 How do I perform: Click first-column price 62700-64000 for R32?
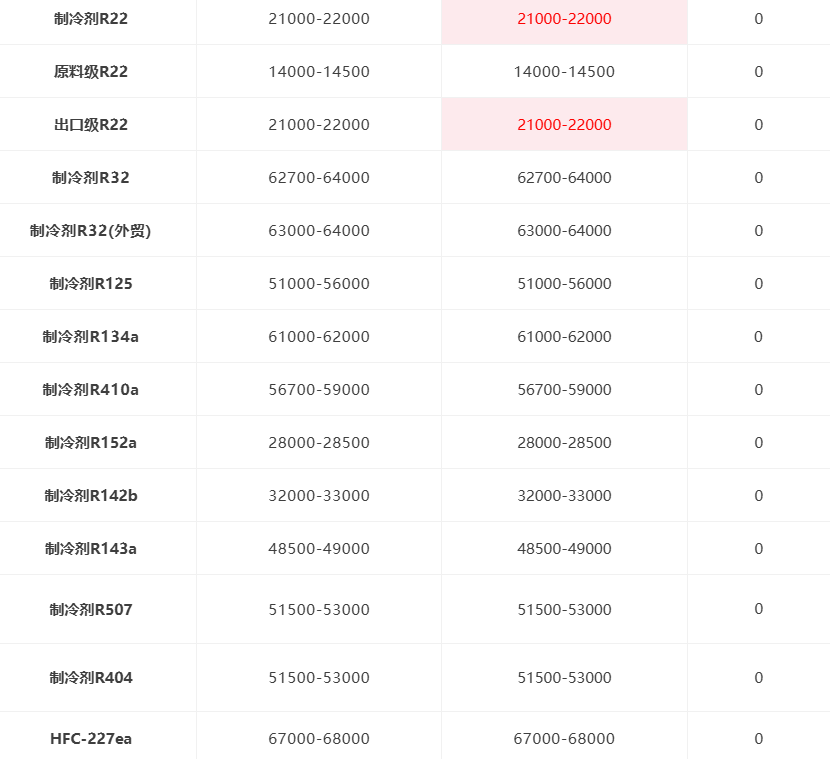point(319,177)
